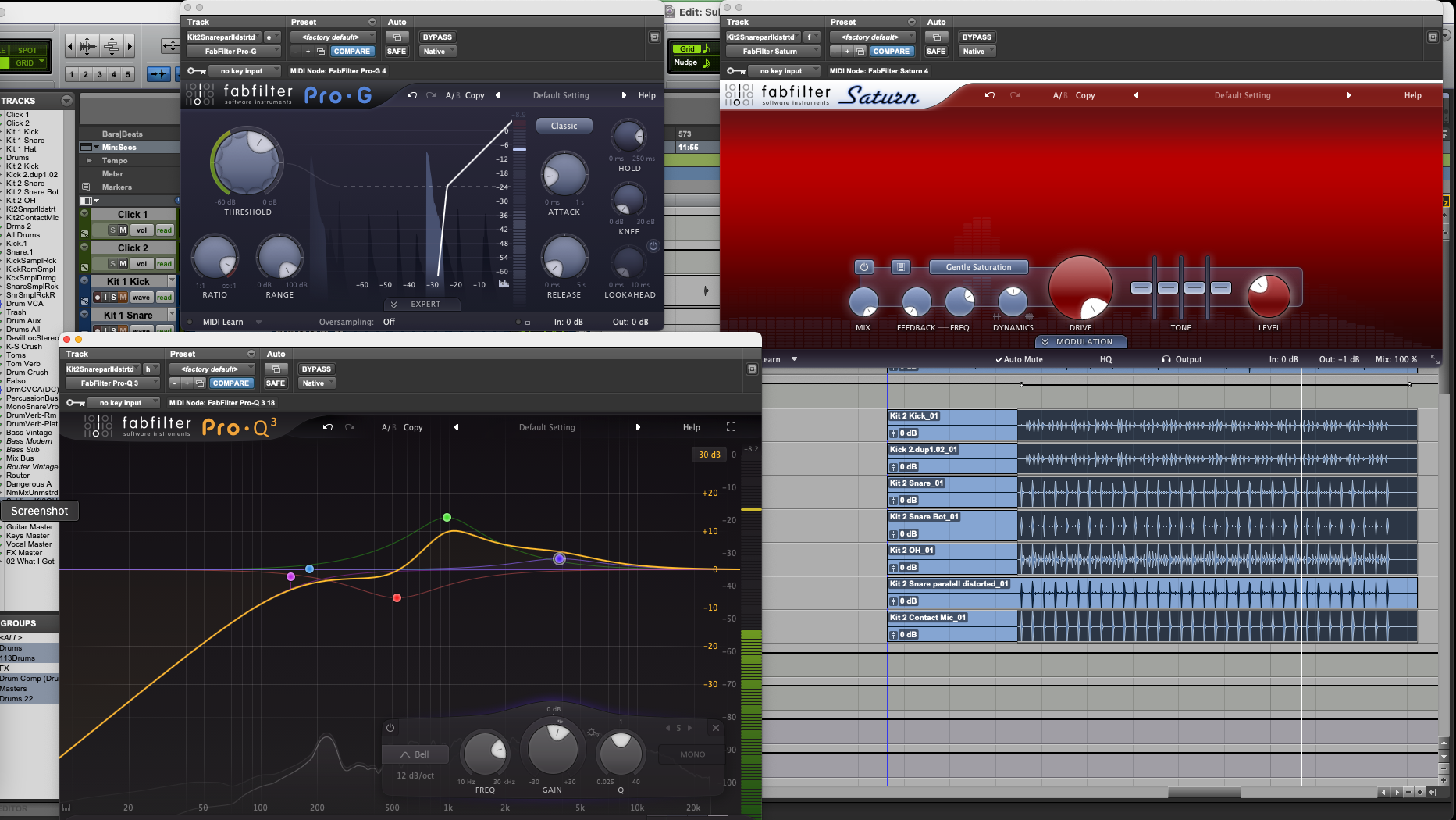This screenshot has height=820, width=1456.
Task: Open the GRID edit mode dropdown
Action: point(31,62)
